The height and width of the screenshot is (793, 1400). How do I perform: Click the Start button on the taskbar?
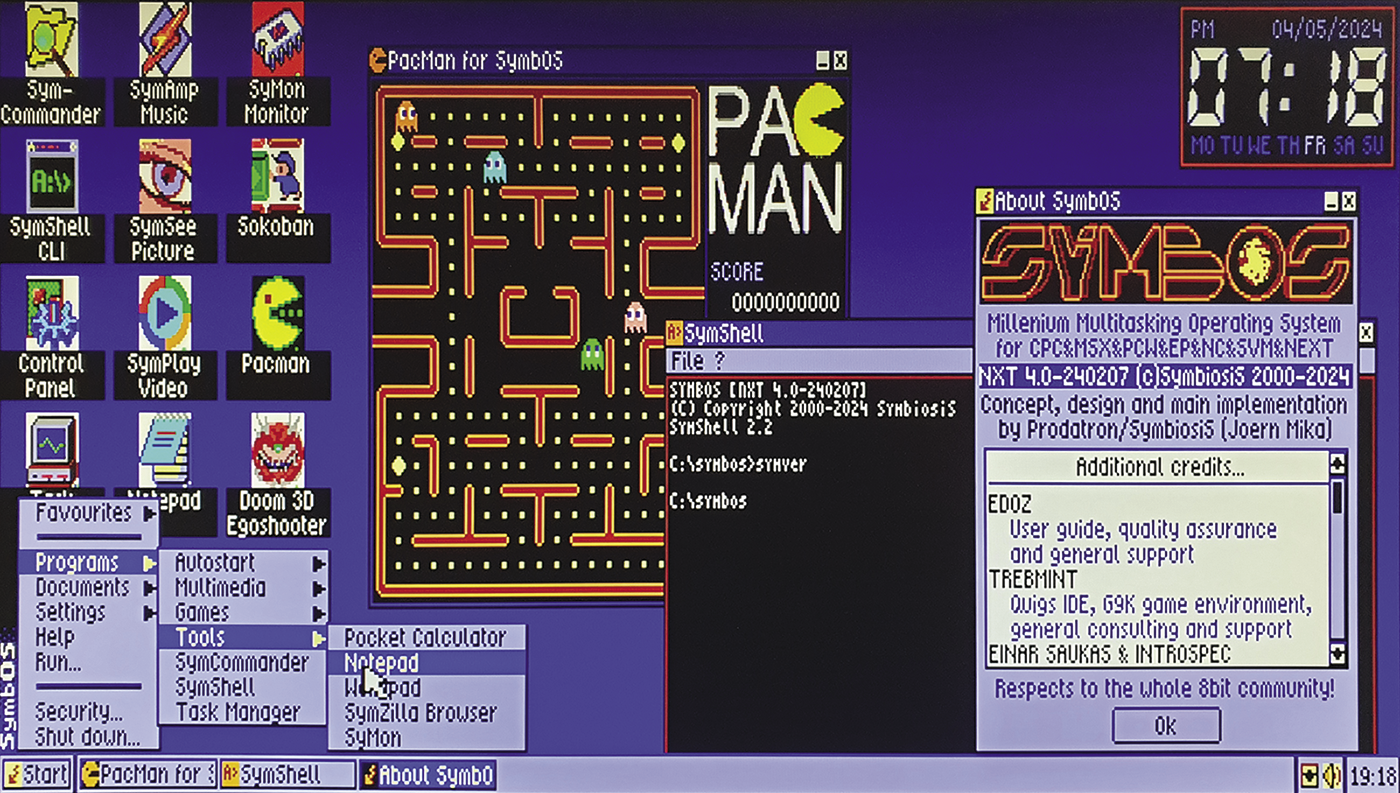pos(36,775)
